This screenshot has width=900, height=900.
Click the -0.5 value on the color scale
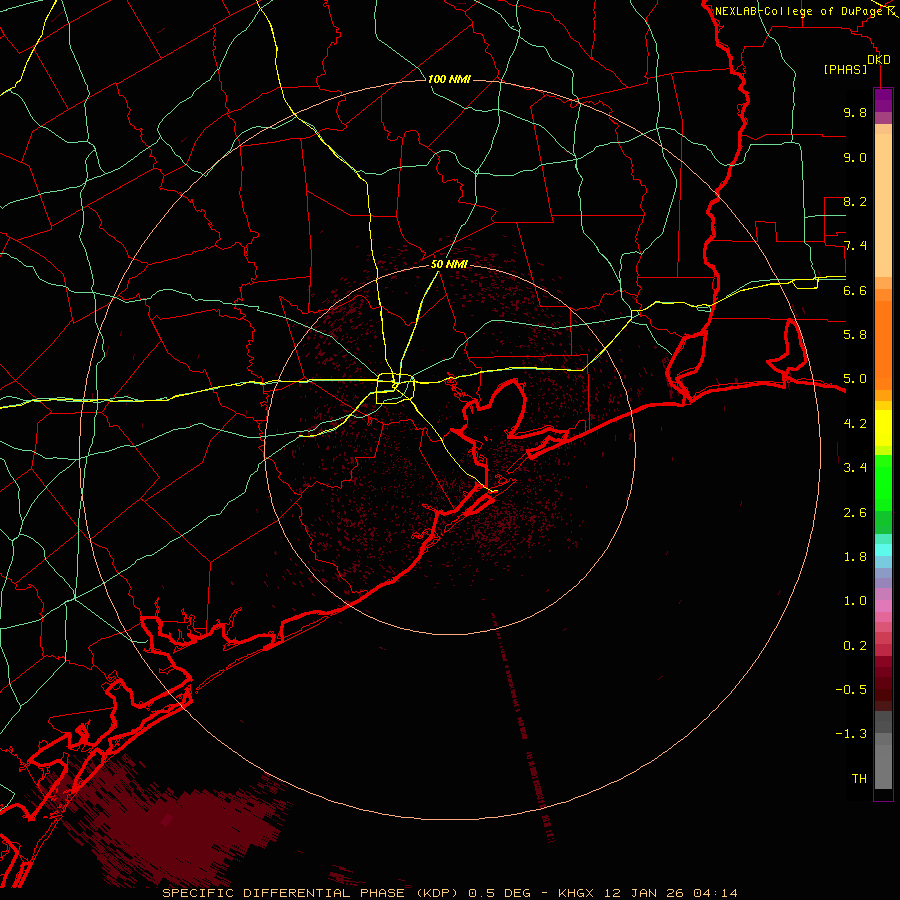point(851,690)
